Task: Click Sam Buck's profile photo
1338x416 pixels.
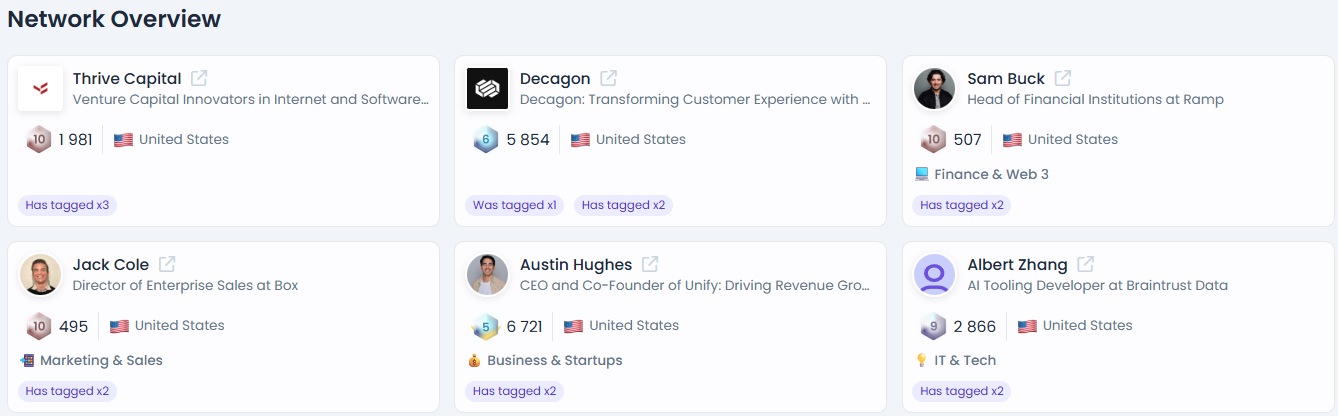Action: tap(934, 89)
